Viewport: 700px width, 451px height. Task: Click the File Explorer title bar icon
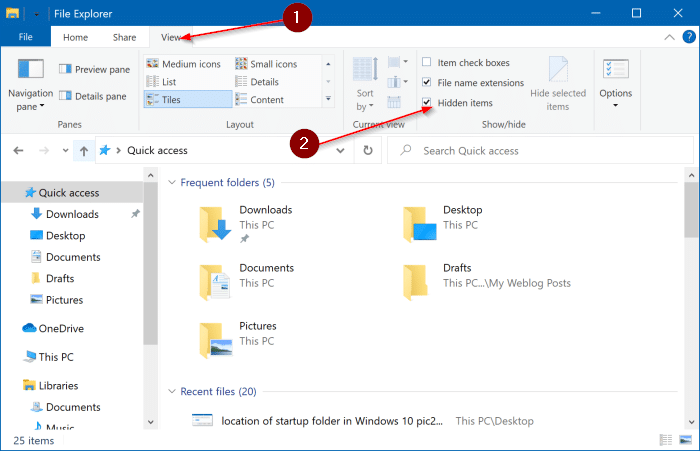(x=12, y=13)
